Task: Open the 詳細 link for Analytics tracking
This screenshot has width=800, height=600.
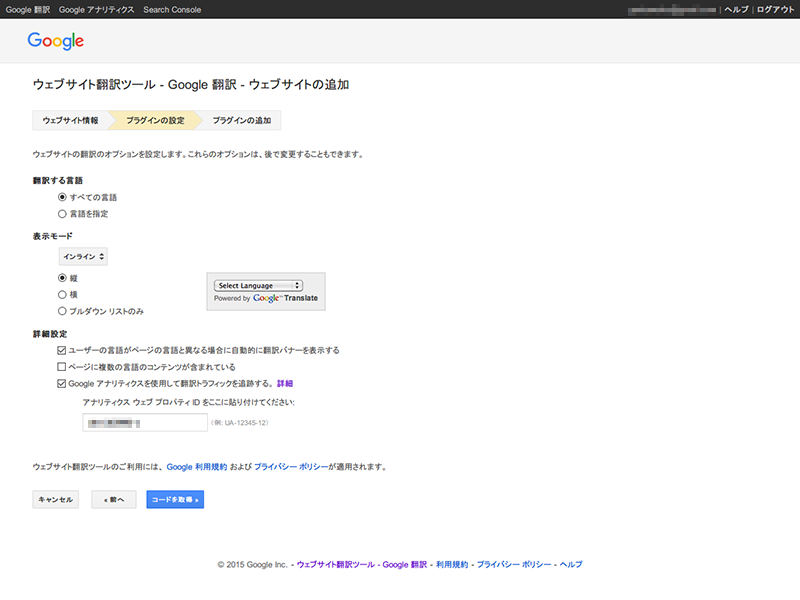Action: (285, 384)
